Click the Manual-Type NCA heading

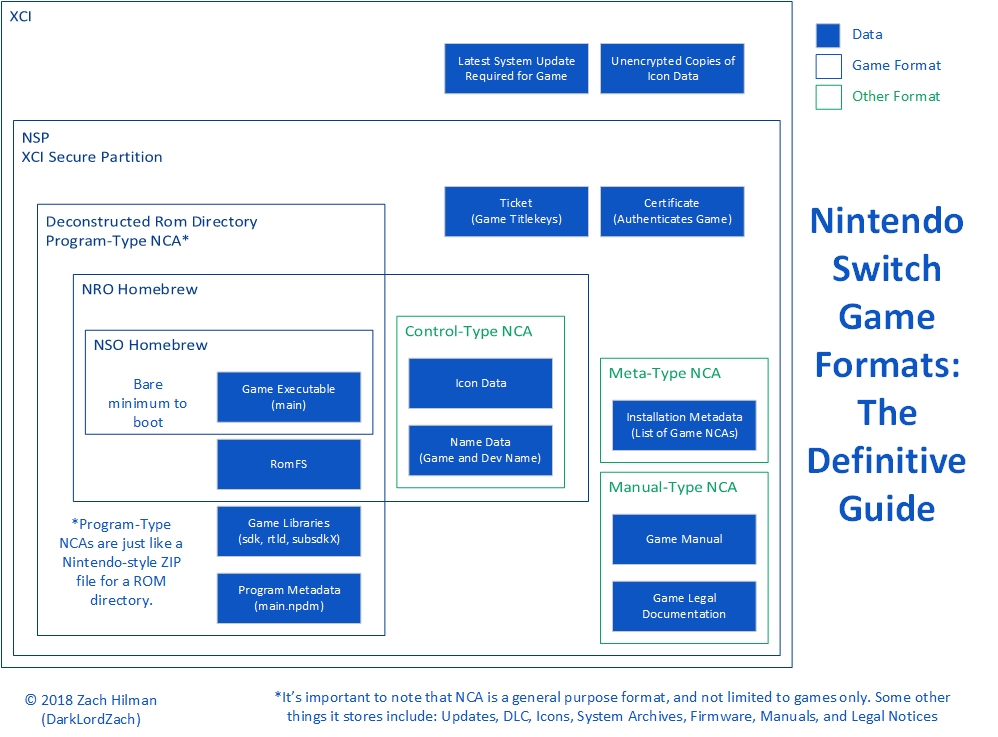click(672, 487)
